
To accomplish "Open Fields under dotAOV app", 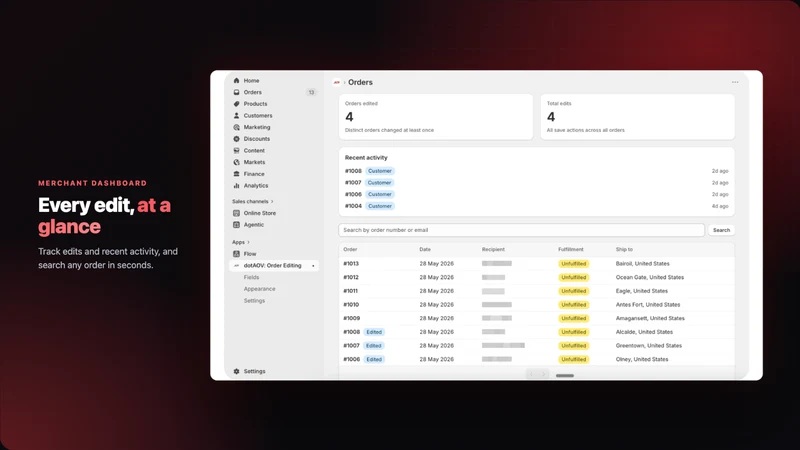I will (x=251, y=277).
